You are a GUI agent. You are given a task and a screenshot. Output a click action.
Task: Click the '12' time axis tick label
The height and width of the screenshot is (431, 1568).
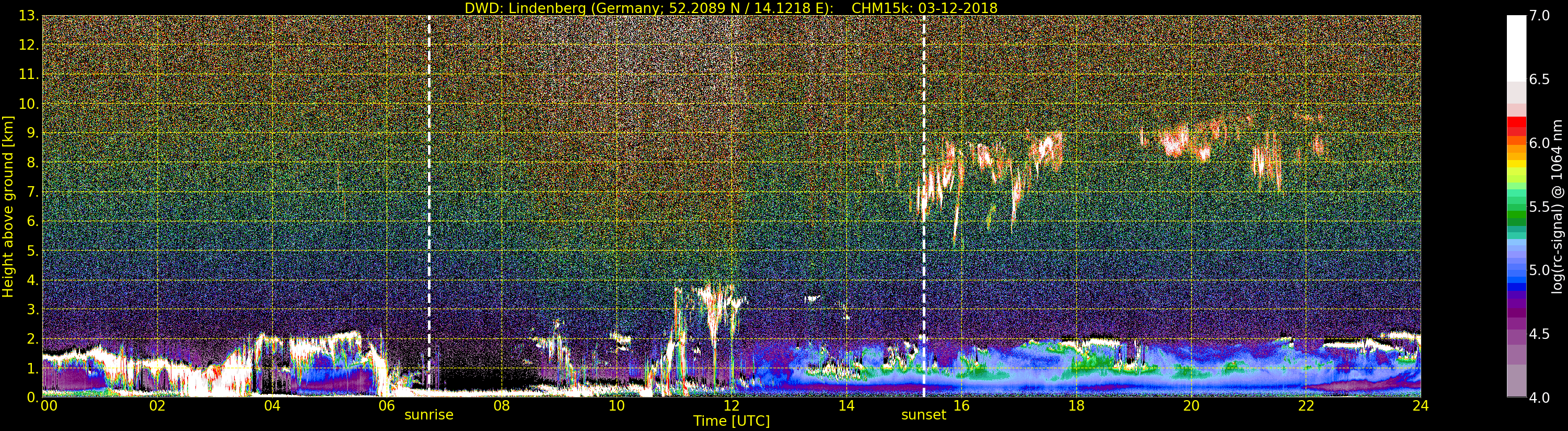[x=731, y=406]
